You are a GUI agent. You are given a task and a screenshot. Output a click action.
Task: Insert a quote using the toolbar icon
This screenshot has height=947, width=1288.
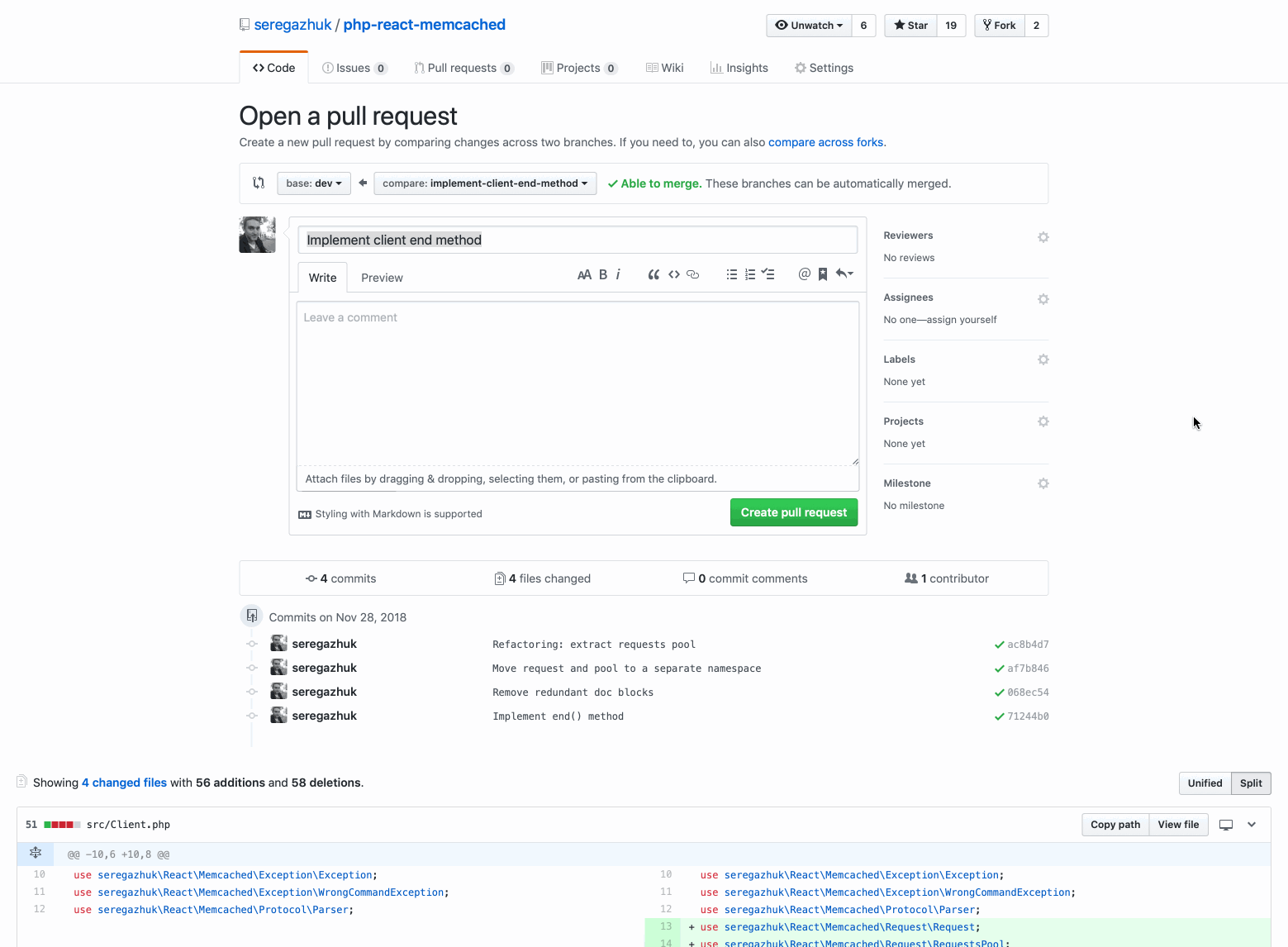654,274
